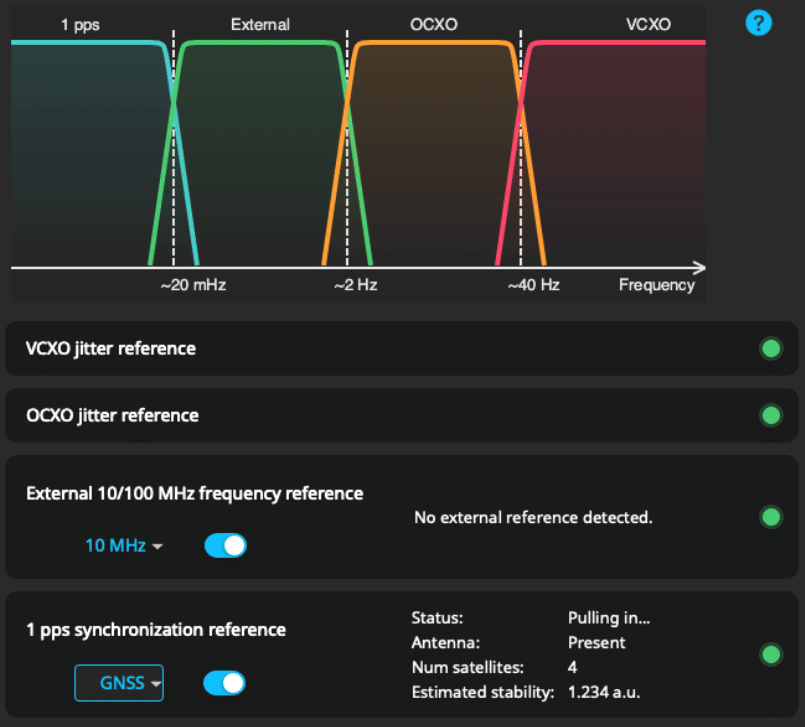Click the blue help question mark icon
Screen dimensions: 805x727
(x=759, y=23)
